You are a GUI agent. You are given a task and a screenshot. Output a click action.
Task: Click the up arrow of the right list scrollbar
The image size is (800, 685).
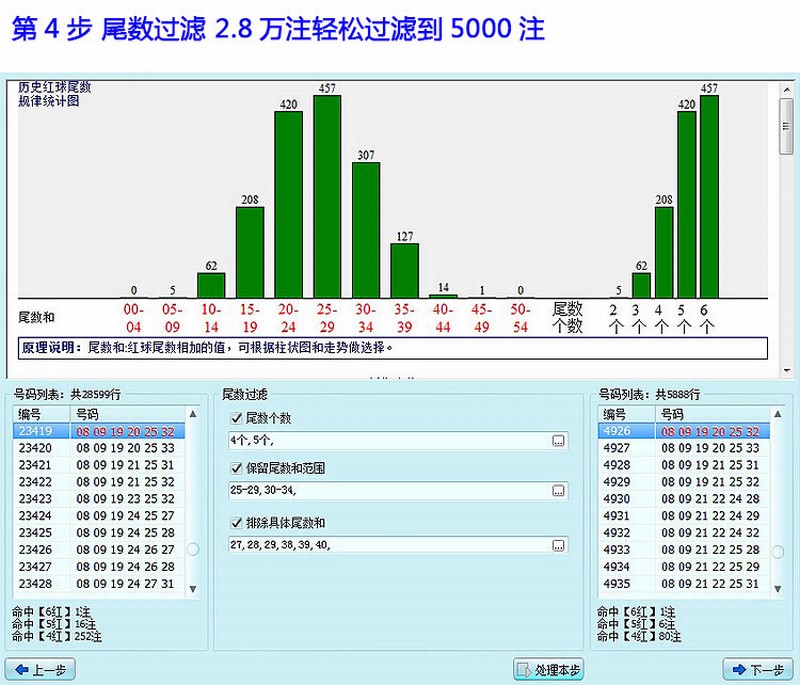click(778, 412)
